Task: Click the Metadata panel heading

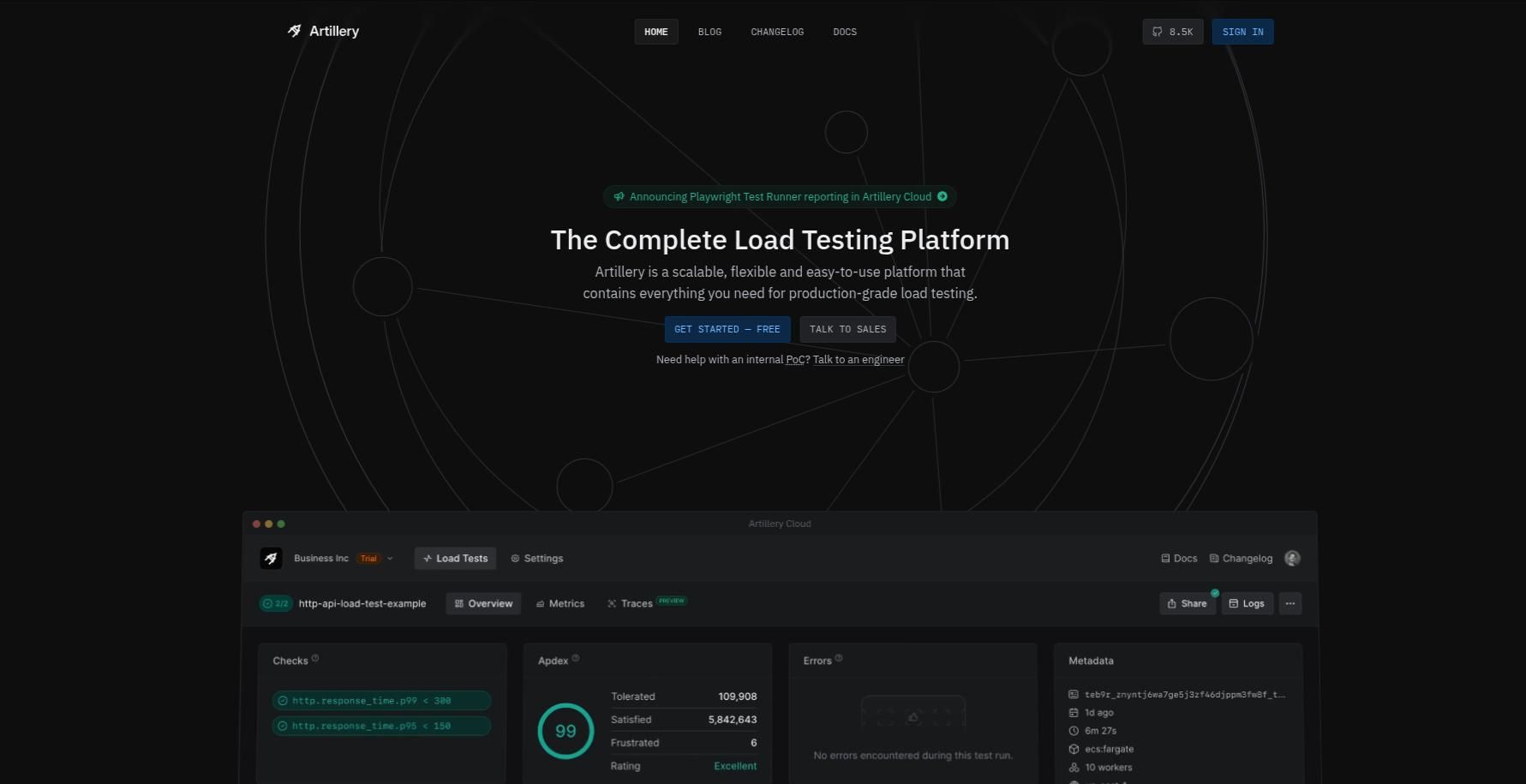Action: [x=1091, y=661]
